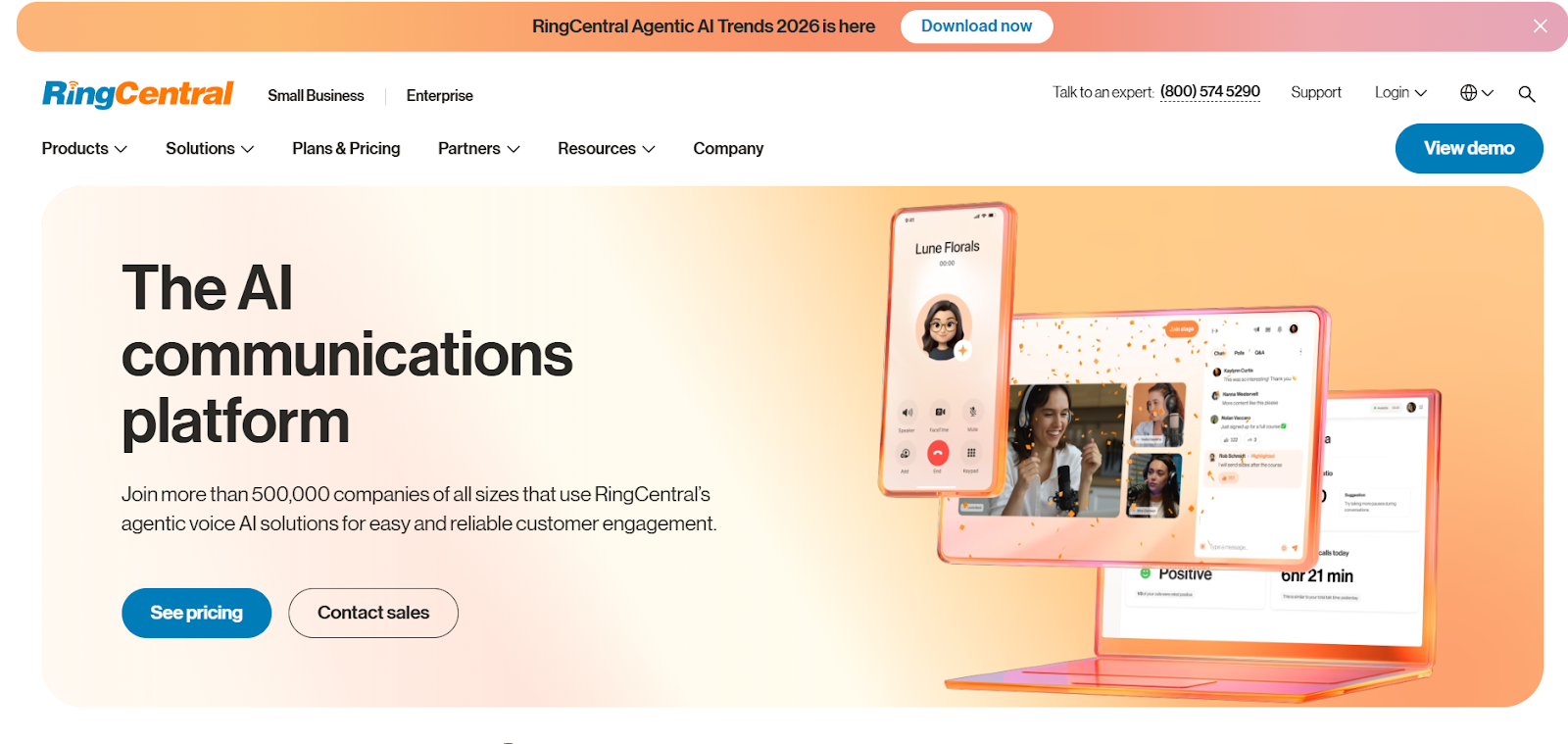Click the See pricing button
Screen dimensions: 1568x744
tap(196, 613)
